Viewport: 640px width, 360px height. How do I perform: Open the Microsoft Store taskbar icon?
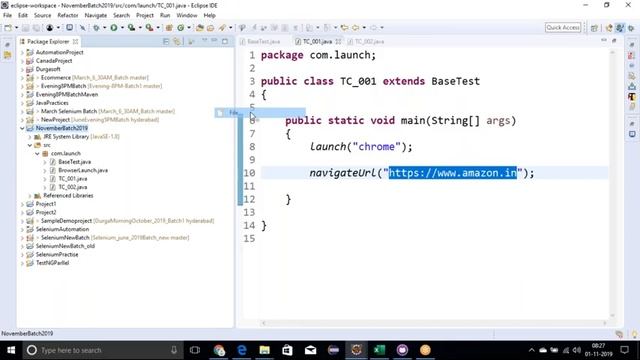tap(287, 350)
